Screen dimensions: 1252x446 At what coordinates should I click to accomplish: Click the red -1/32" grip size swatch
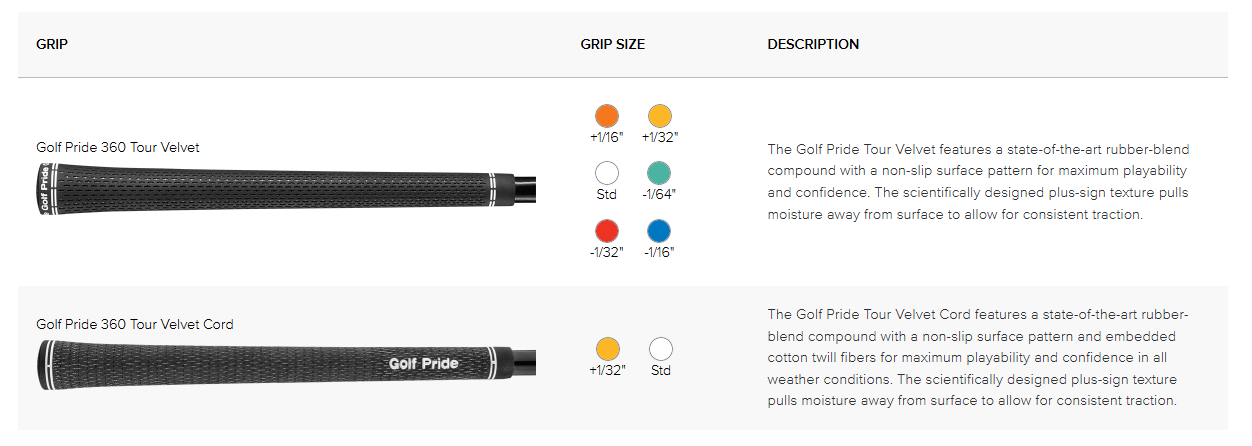point(606,230)
